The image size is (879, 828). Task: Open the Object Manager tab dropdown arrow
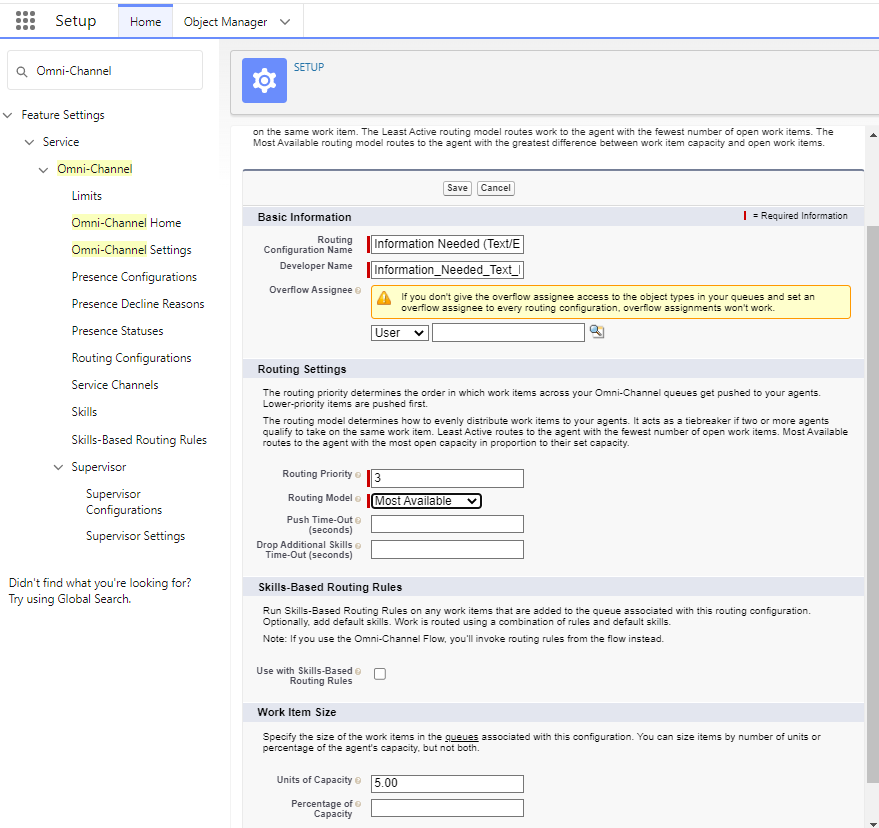coord(285,22)
